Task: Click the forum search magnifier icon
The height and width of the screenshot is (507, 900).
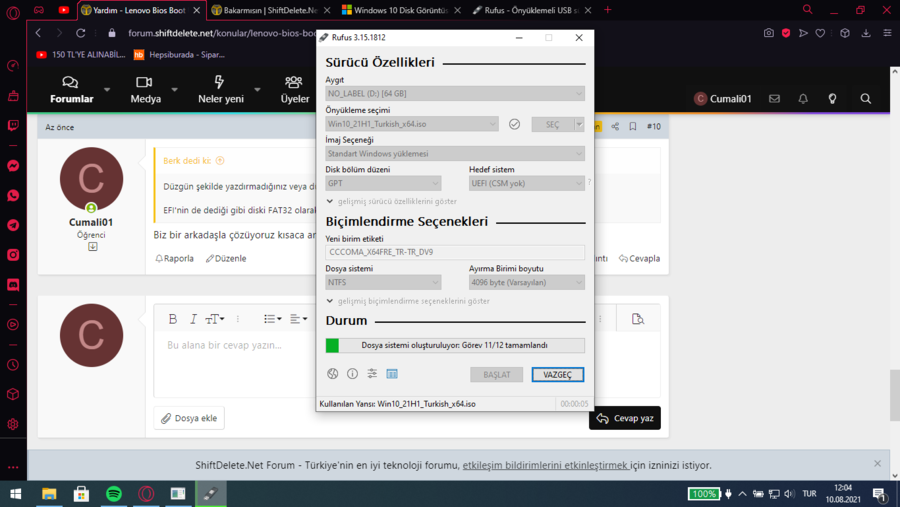Action: 866,99
